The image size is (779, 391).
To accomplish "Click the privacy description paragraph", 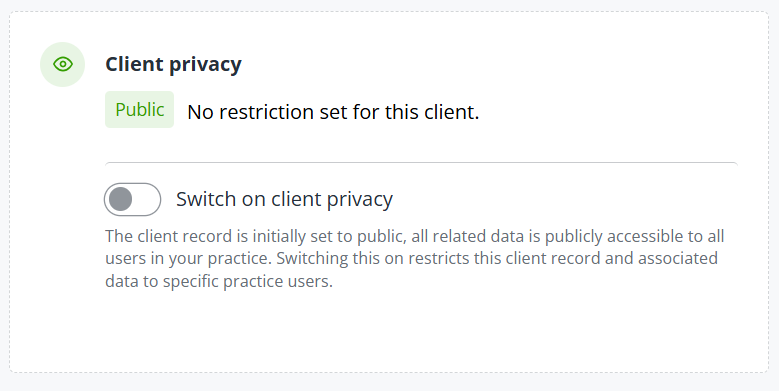I will (415, 258).
